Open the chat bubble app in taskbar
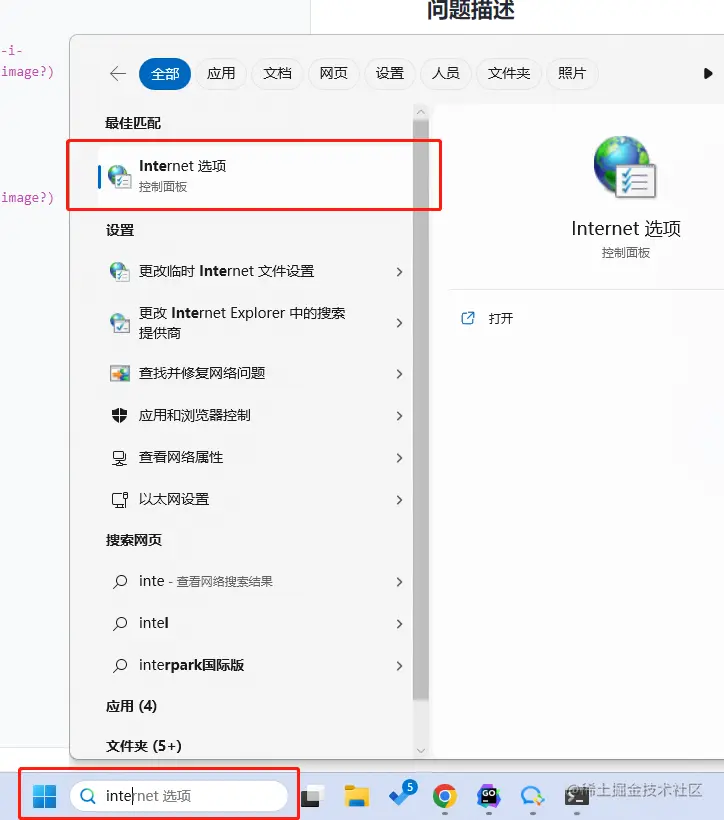Viewport: 724px width, 820px height. pos(533,796)
